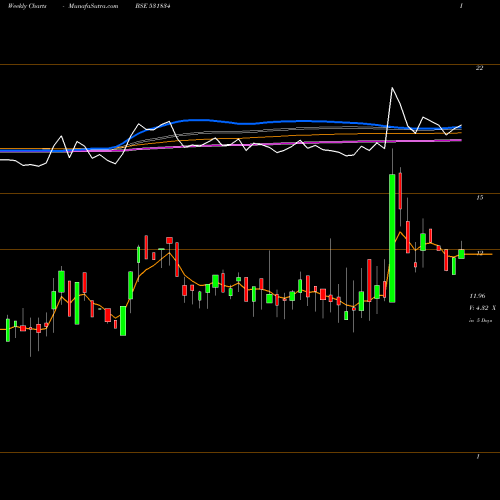Screen dimensions: 500x500
Task: Click the "MunafaSutra.com" header text
Action: pyautogui.click(x=93, y=6)
